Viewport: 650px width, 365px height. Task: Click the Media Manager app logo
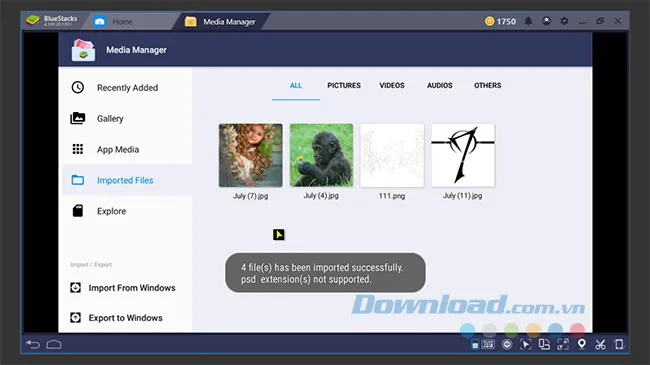(x=83, y=50)
